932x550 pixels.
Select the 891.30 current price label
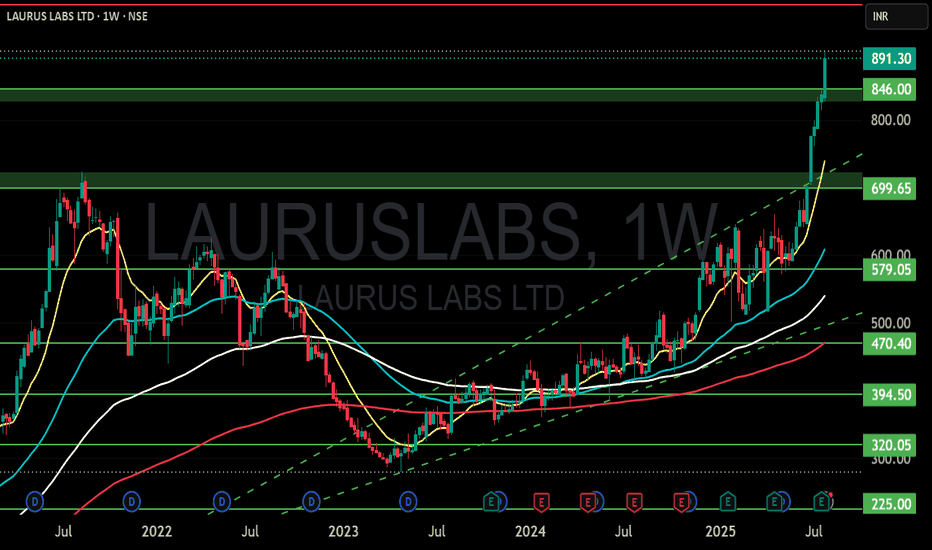tap(889, 58)
